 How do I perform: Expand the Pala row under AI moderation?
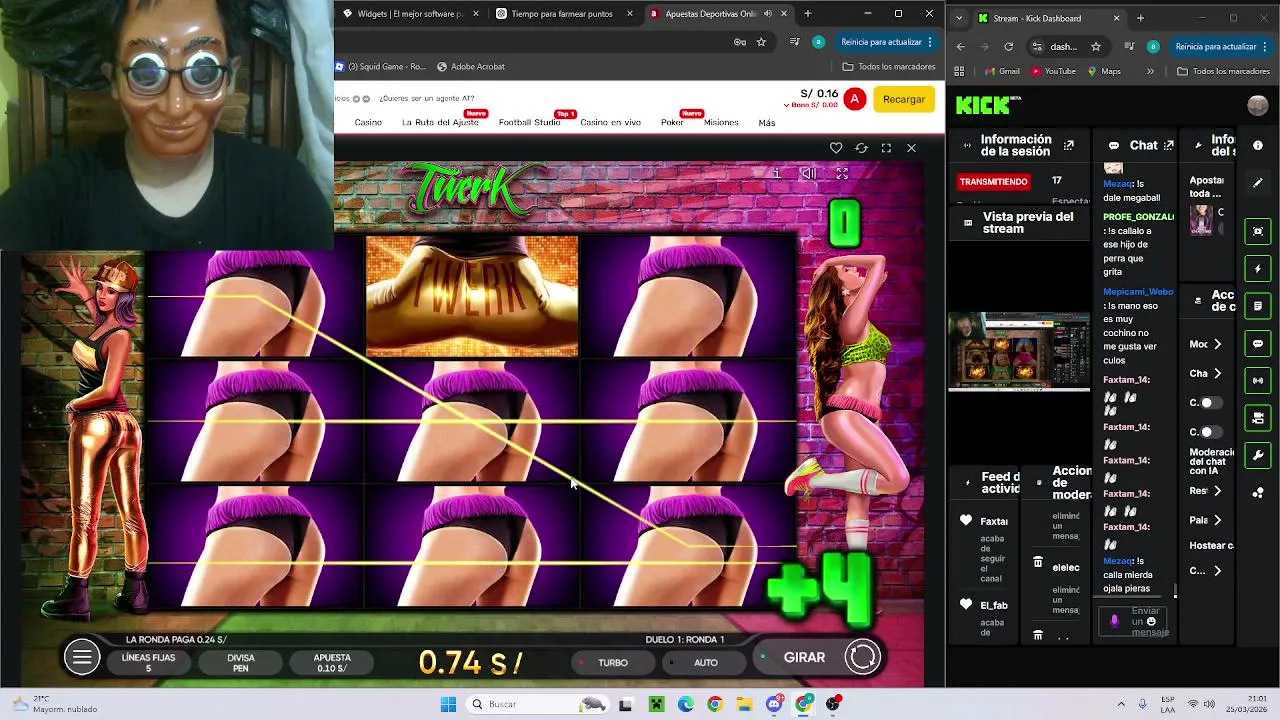[x=1206, y=520]
